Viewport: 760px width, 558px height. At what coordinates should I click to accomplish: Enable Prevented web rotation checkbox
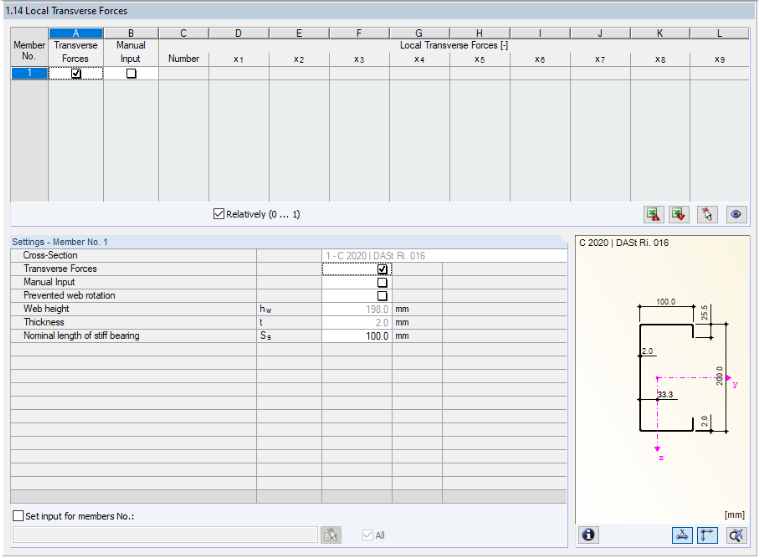click(x=382, y=296)
